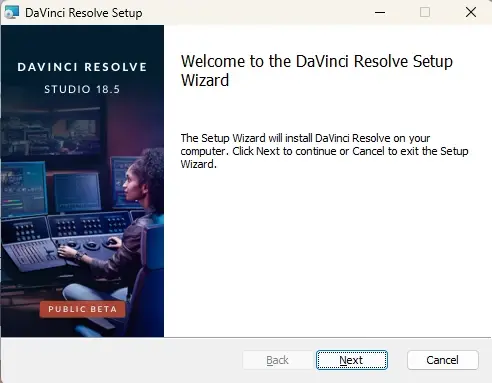Image resolution: width=492 pixels, height=383 pixels.
Task: Click the 'DaVinci Resolve Setup' title bar text
Action: point(84,13)
